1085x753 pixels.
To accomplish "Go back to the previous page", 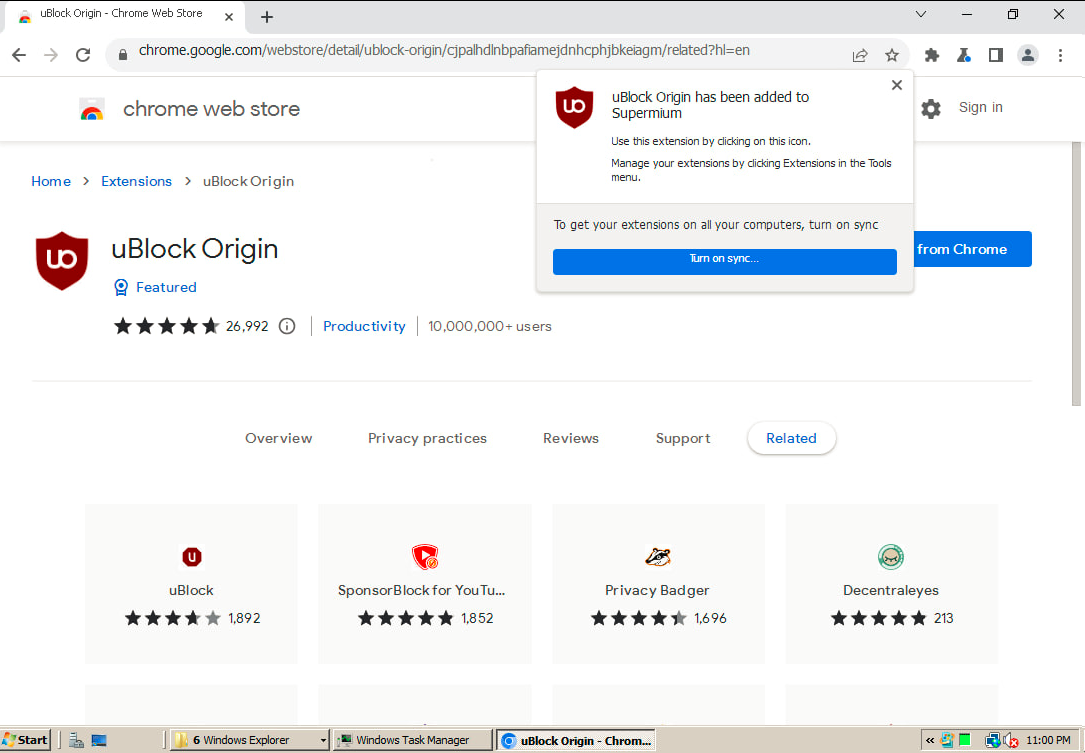I will point(19,55).
